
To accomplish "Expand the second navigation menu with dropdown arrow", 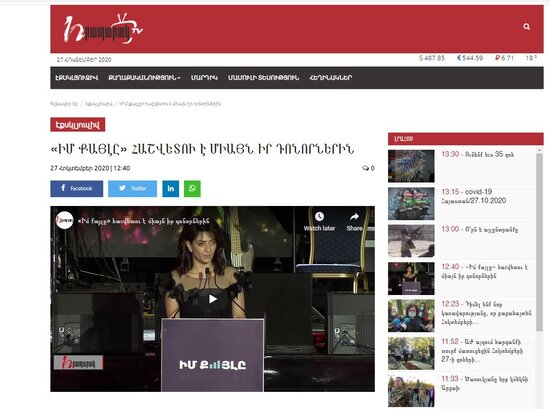I will (x=144, y=78).
